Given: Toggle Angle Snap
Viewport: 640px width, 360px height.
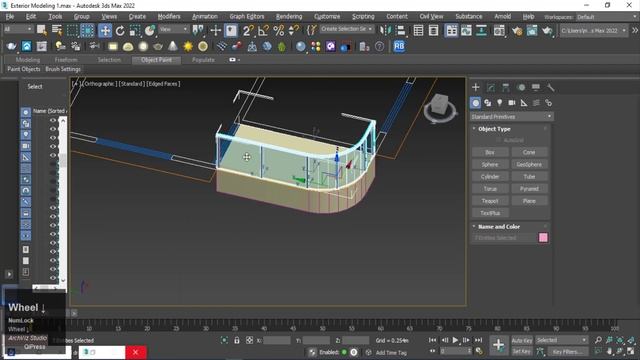Looking at the screenshot, I should pyautogui.click(x=263, y=30).
